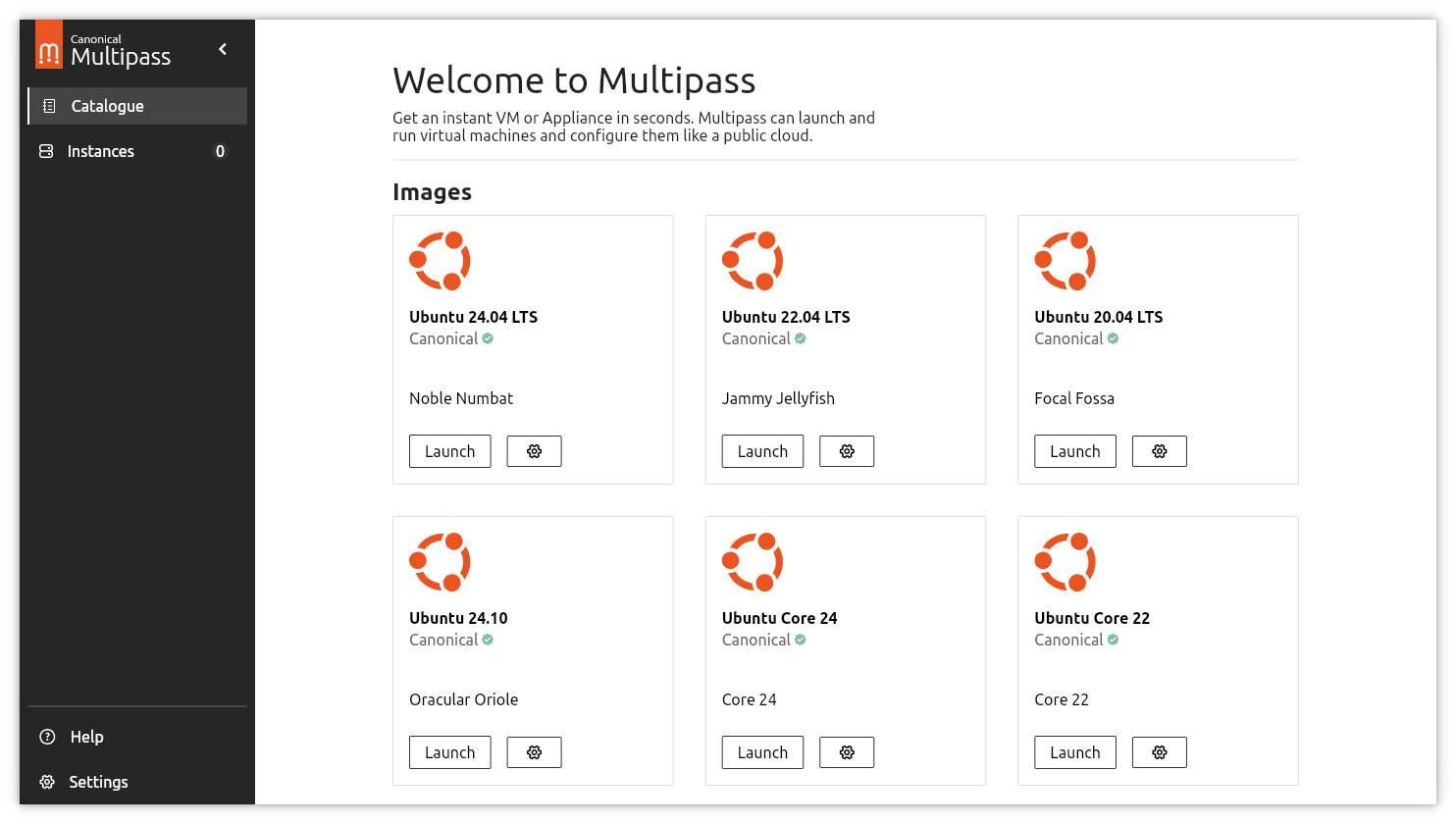Viewport: 1456px width, 824px height.
Task: Open configuration gear for Ubuntu 22.04 LTS
Action: point(847,451)
